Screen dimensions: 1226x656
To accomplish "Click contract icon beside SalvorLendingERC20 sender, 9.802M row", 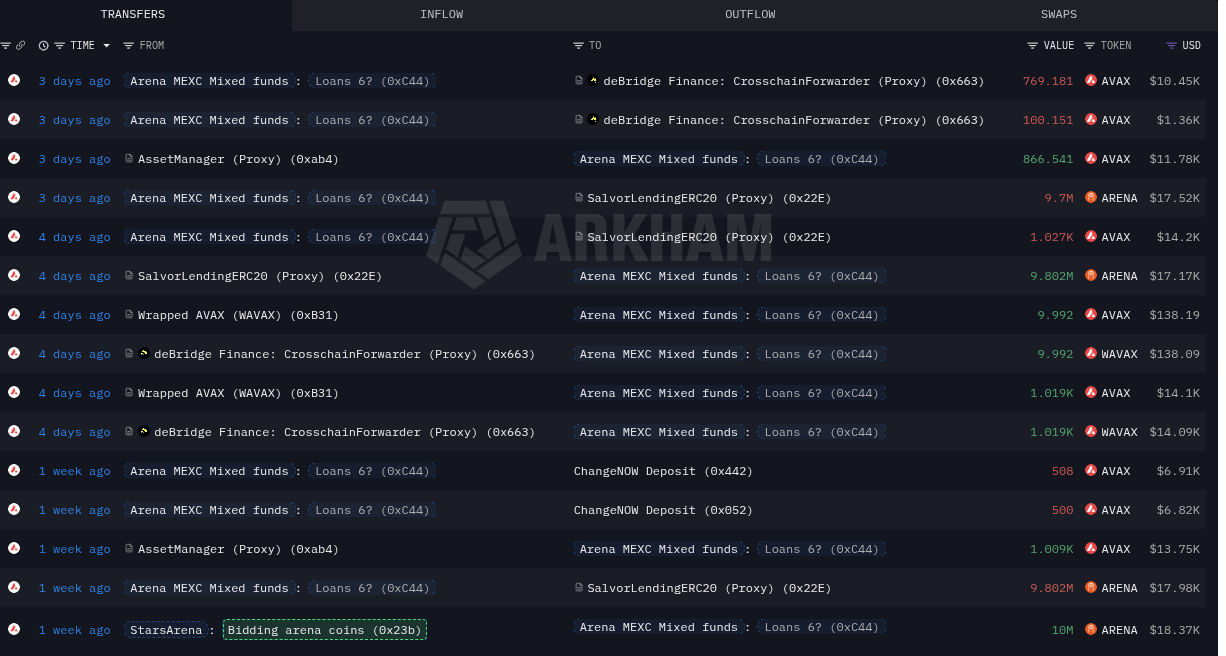I will [129, 276].
